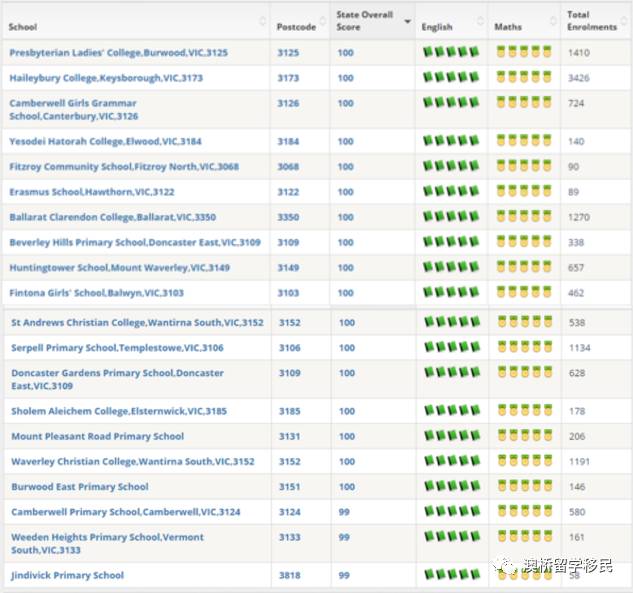Click Maths rating icons in Mount Pleasant row
This screenshot has width=633, height=593.
525,435
